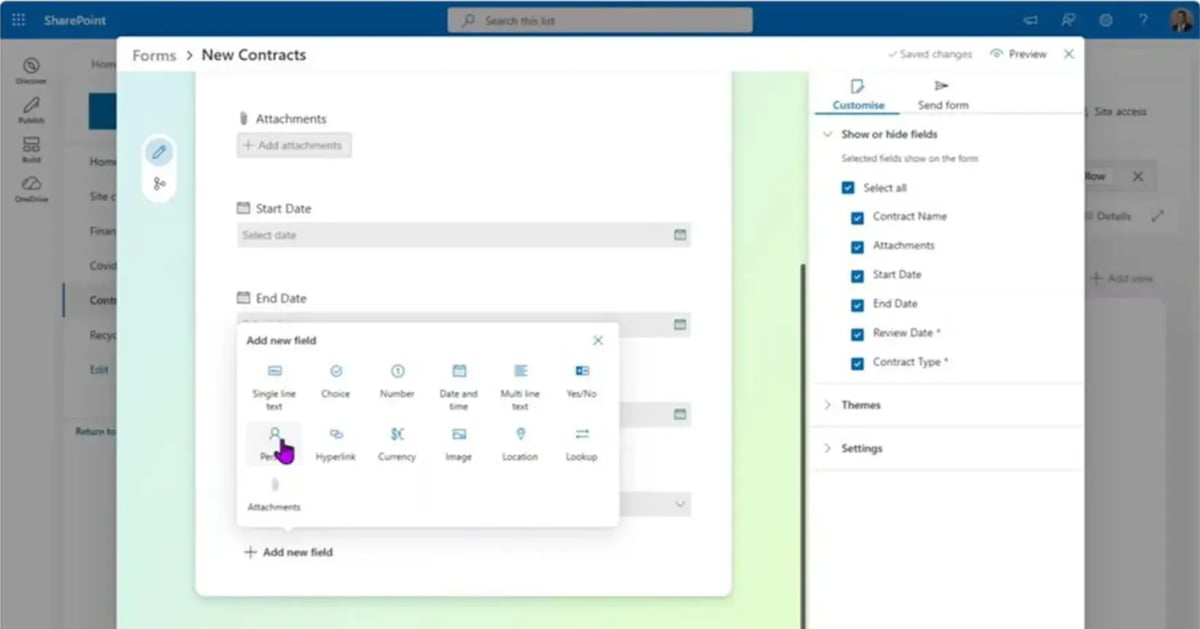Select the pencil edit mode icon

(158, 152)
